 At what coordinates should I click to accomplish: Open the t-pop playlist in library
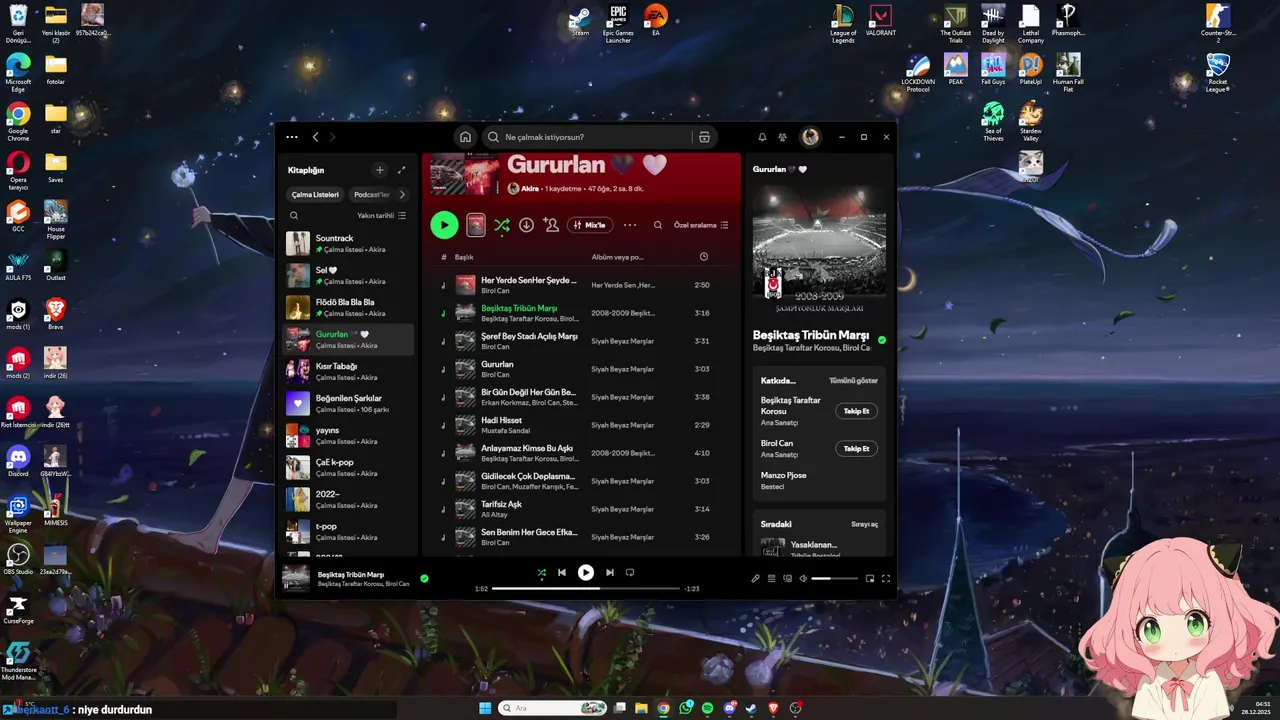(349, 531)
